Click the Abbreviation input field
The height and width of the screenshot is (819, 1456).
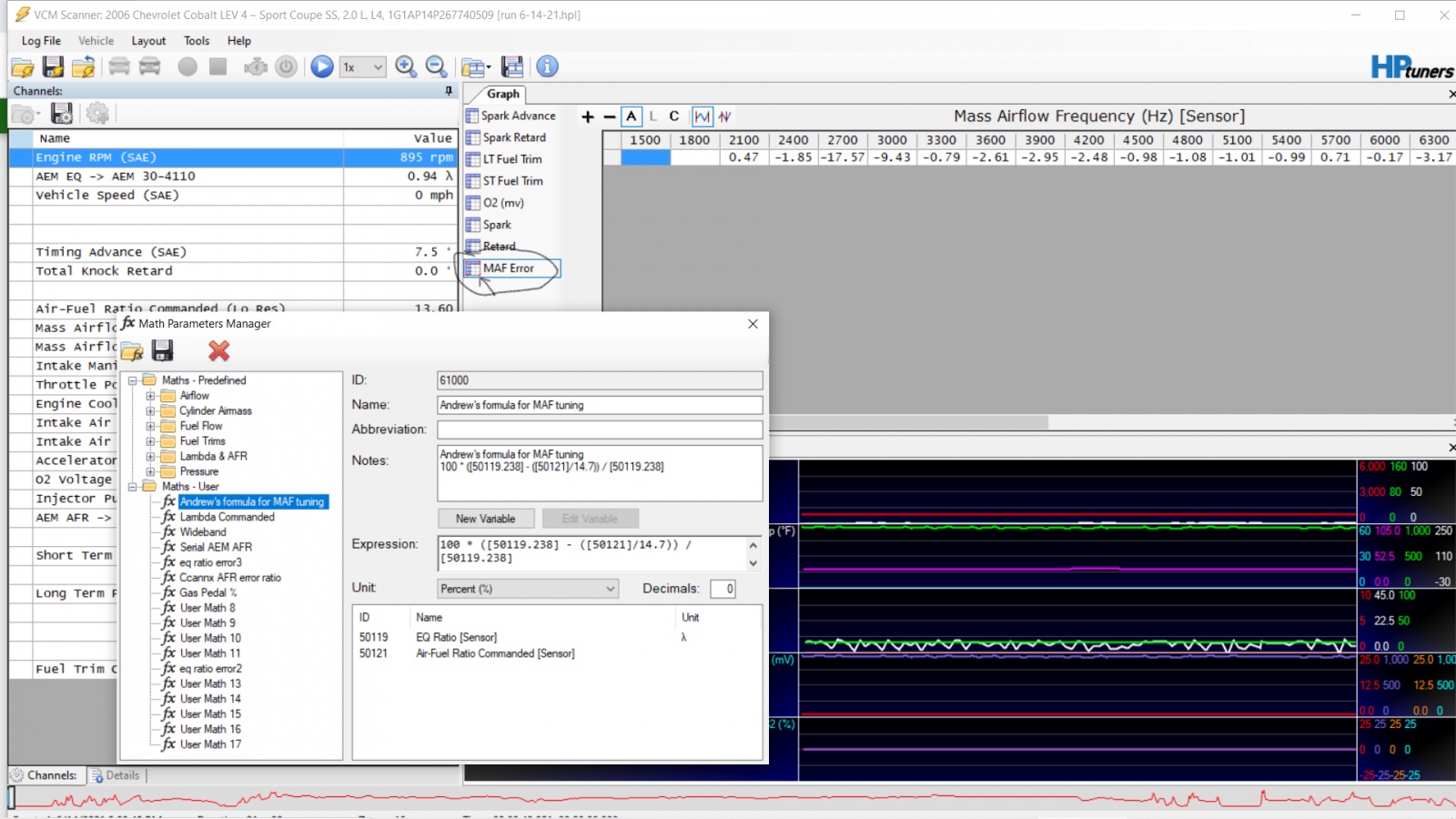coord(600,430)
